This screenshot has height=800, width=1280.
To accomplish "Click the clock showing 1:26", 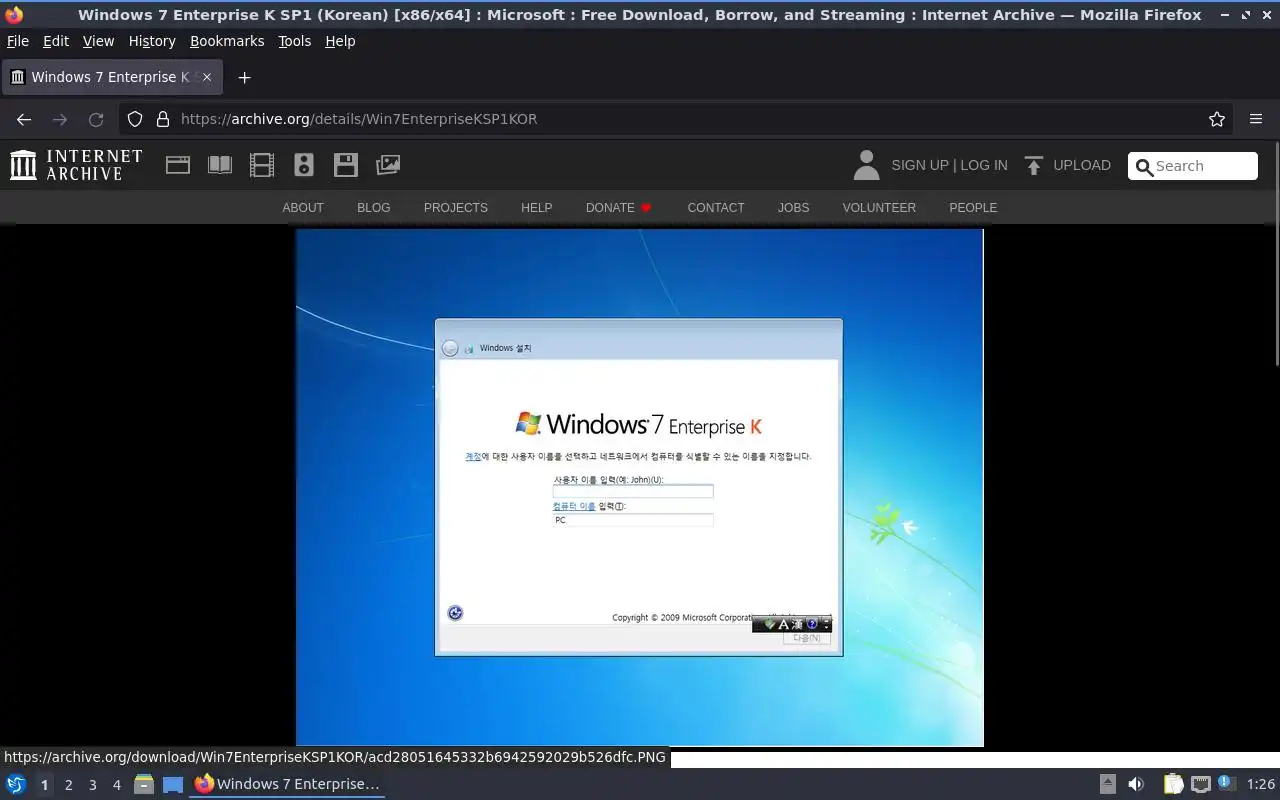I will pos(1261,784).
